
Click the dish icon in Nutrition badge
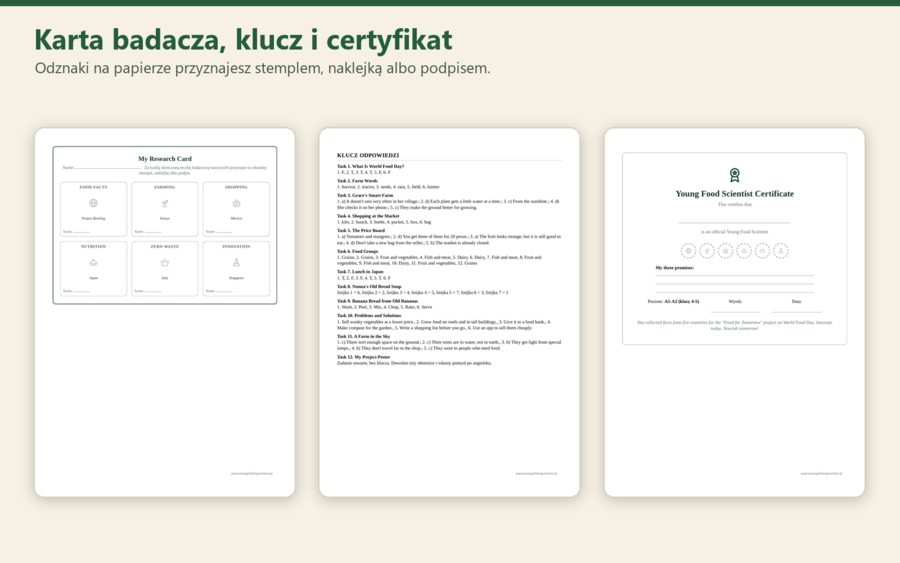click(x=93, y=262)
